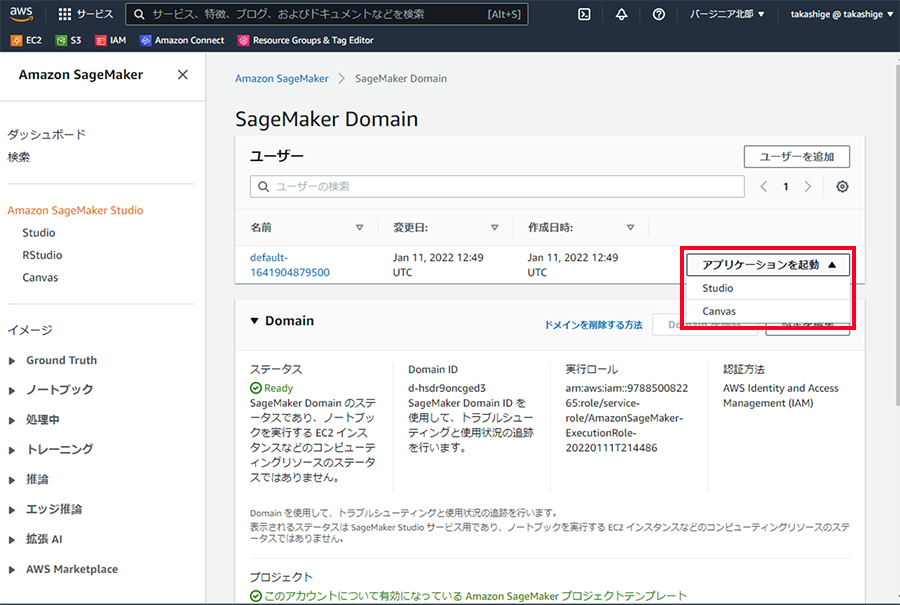Collapse the Domain section
The height and width of the screenshot is (605, 900).
tap(254, 321)
